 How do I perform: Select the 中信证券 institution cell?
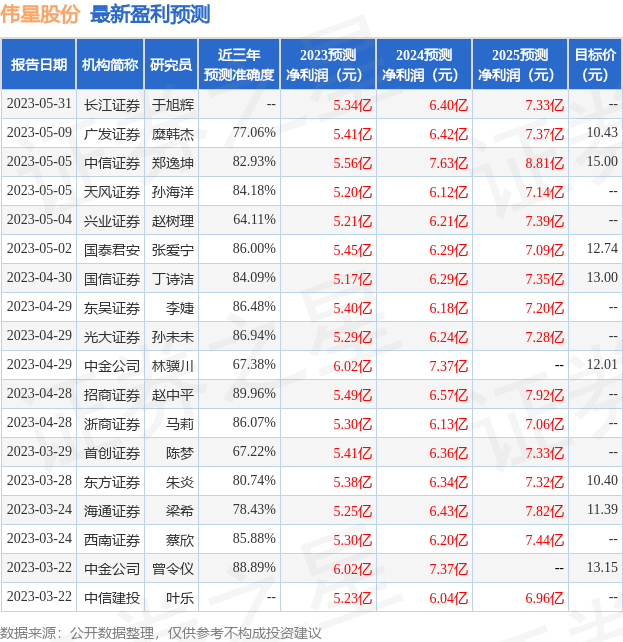point(112,163)
